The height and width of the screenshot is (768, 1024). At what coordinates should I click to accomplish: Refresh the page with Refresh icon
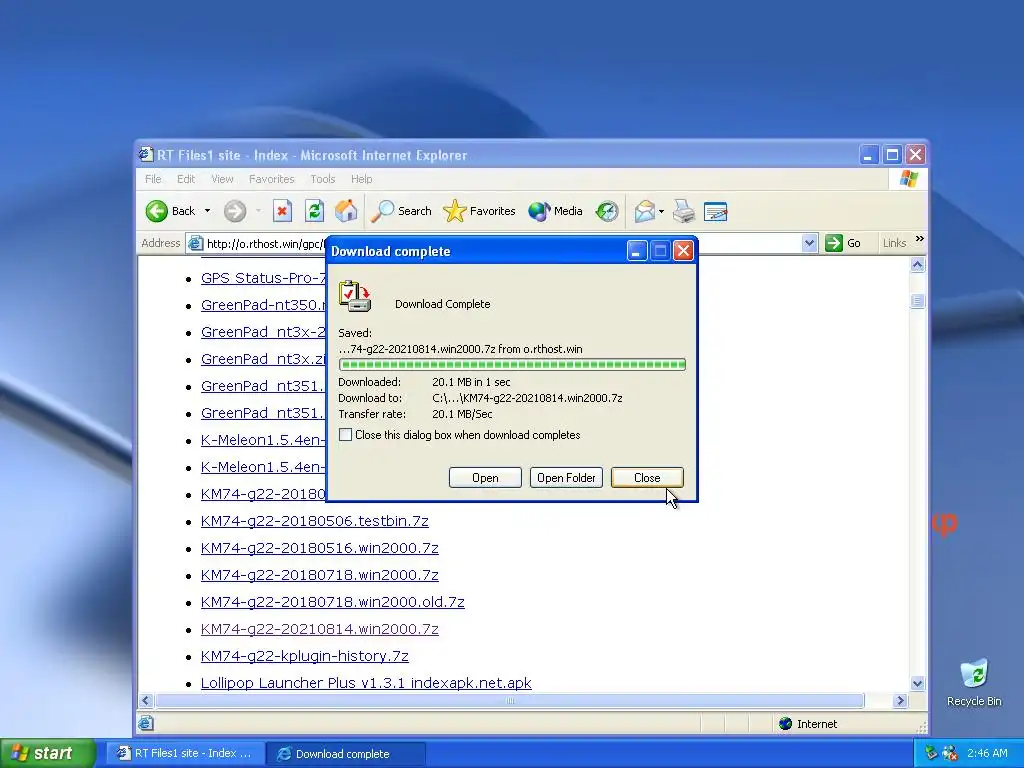tap(314, 211)
